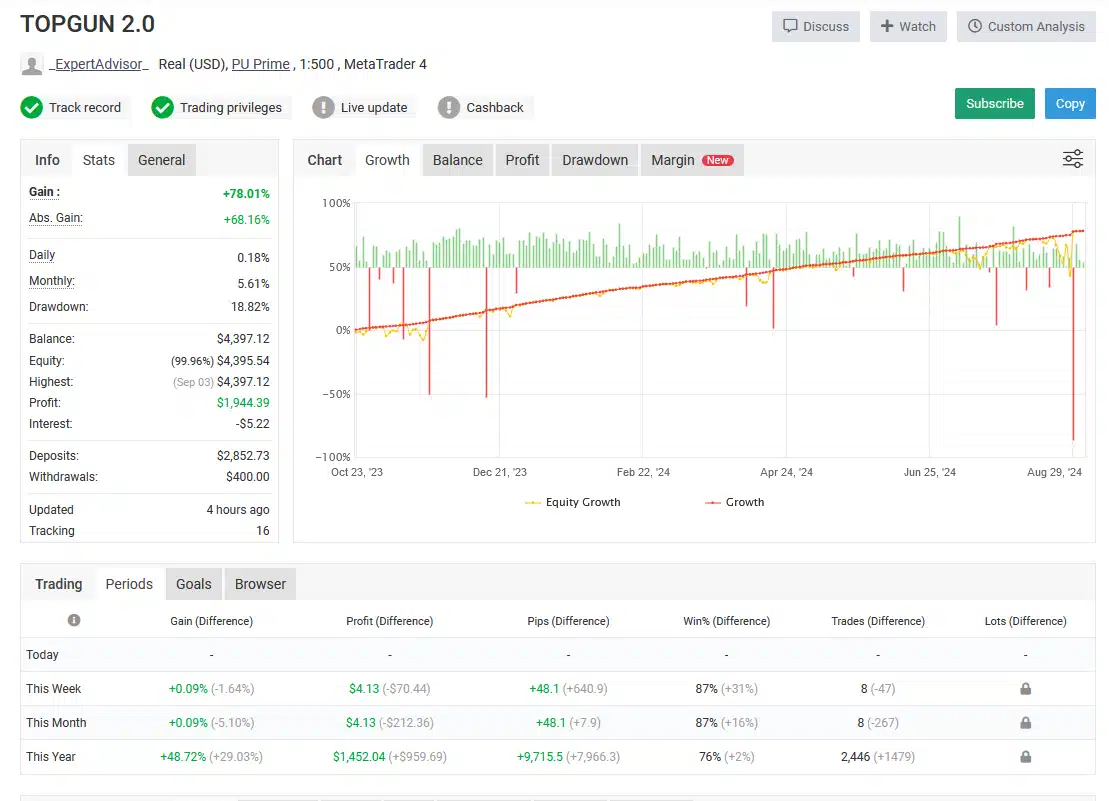Click the Monthly label
The height and width of the screenshot is (801, 1109).
[52, 281]
